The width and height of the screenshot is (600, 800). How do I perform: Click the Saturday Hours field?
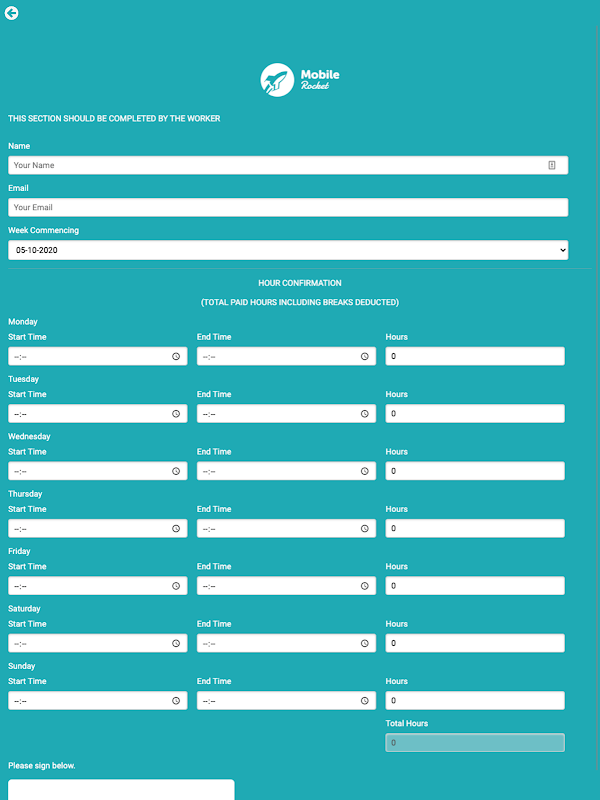475,643
